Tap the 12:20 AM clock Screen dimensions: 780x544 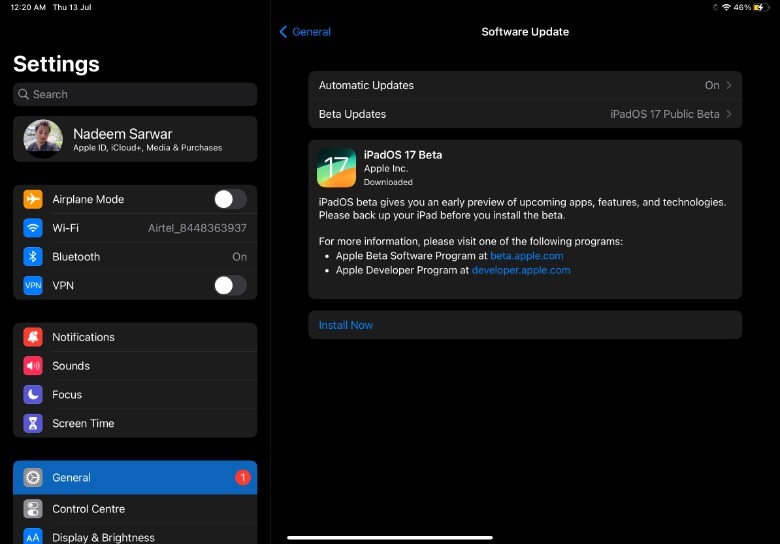coord(28,7)
